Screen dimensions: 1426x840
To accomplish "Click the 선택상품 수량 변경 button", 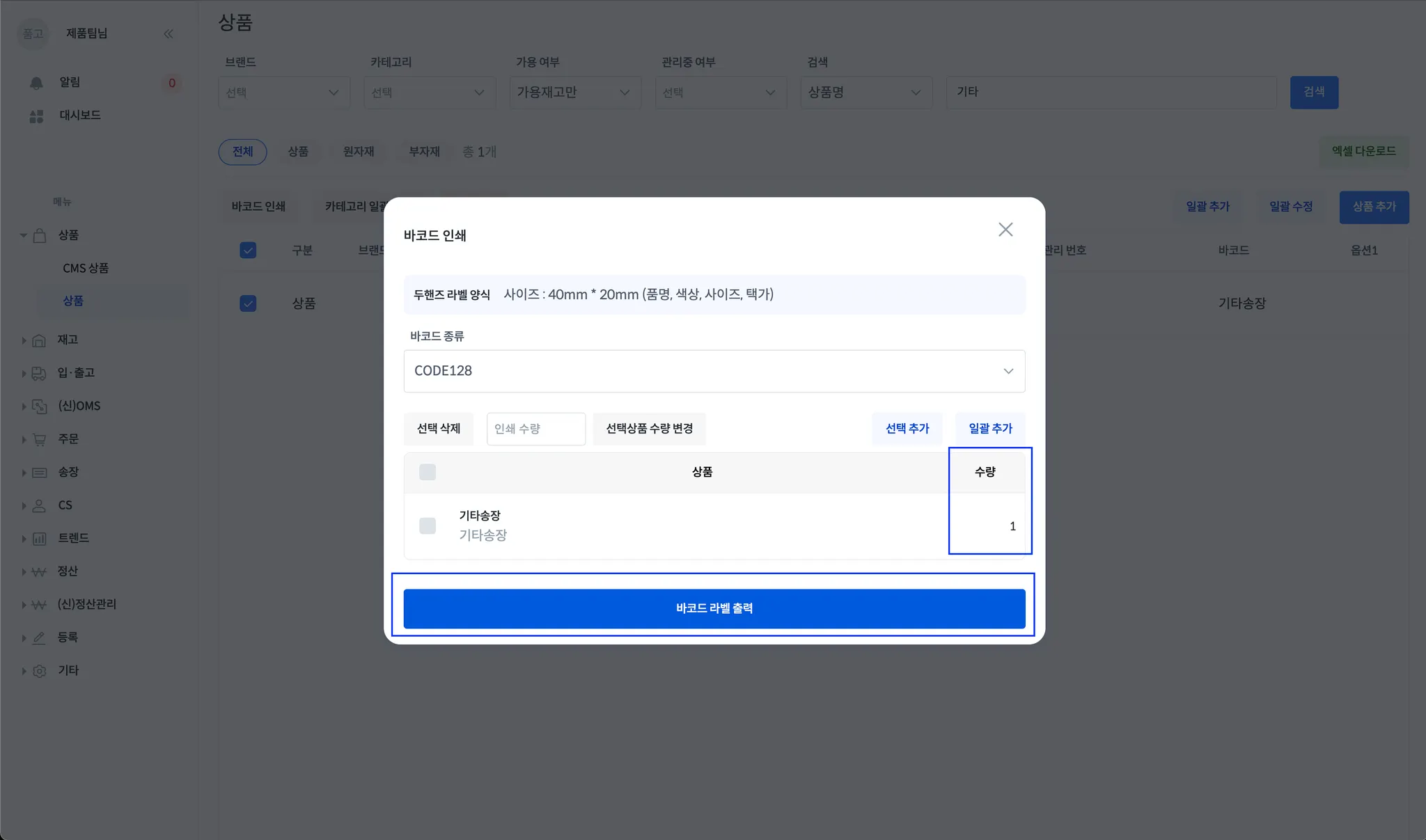I will click(649, 429).
